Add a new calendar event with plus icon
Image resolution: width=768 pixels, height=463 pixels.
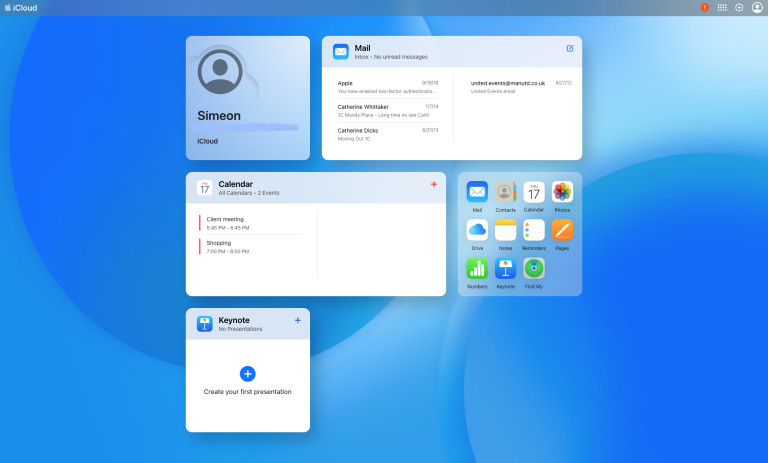click(433, 184)
